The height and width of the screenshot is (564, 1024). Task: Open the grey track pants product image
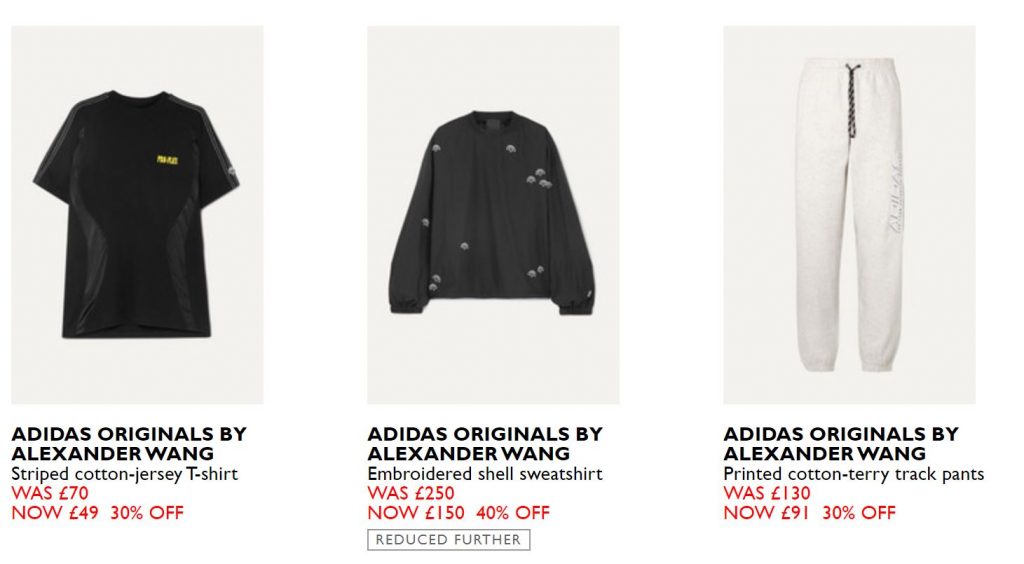849,215
